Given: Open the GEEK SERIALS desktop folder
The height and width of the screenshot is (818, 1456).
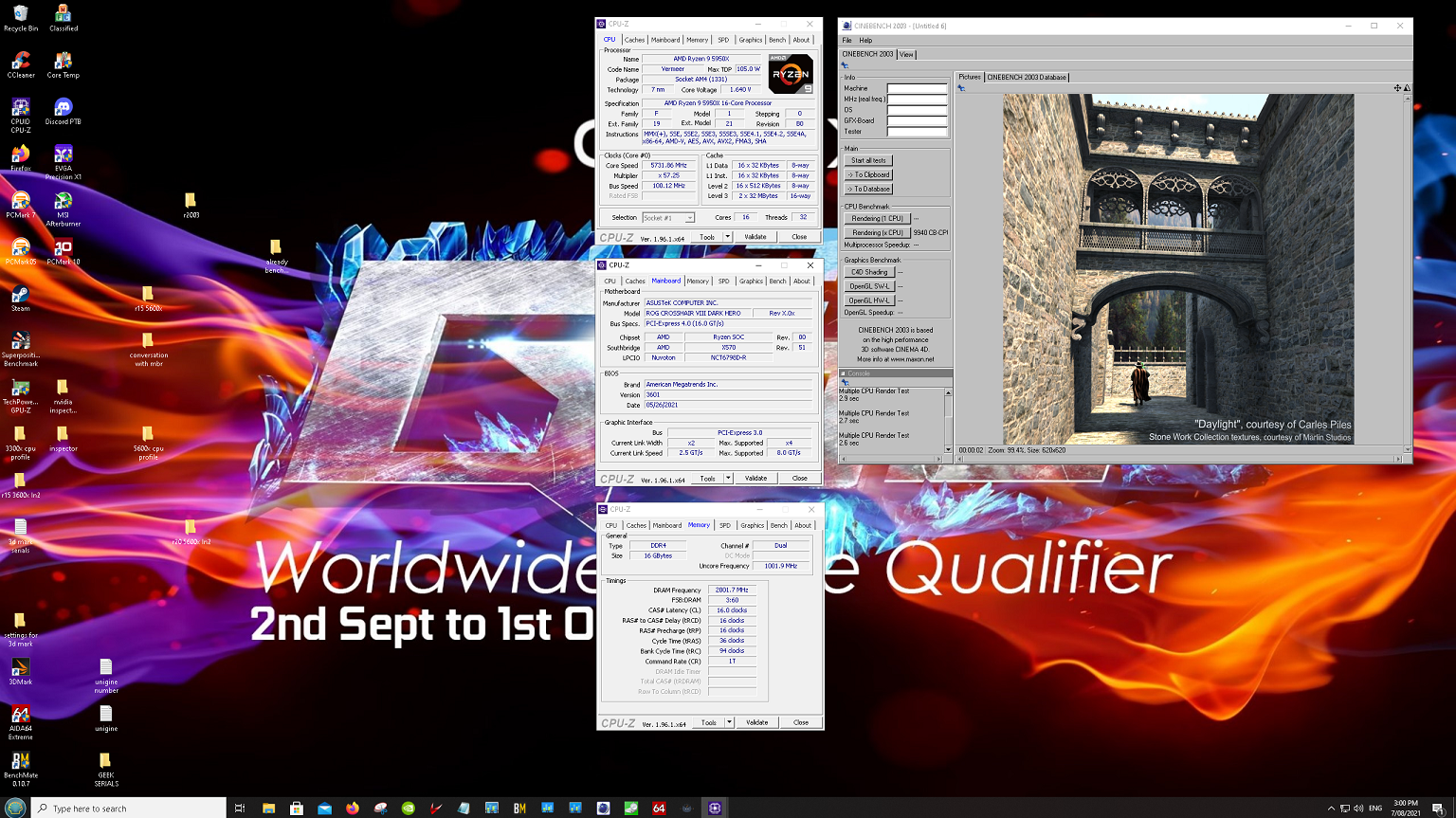Looking at the screenshot, I should (106, 769).
